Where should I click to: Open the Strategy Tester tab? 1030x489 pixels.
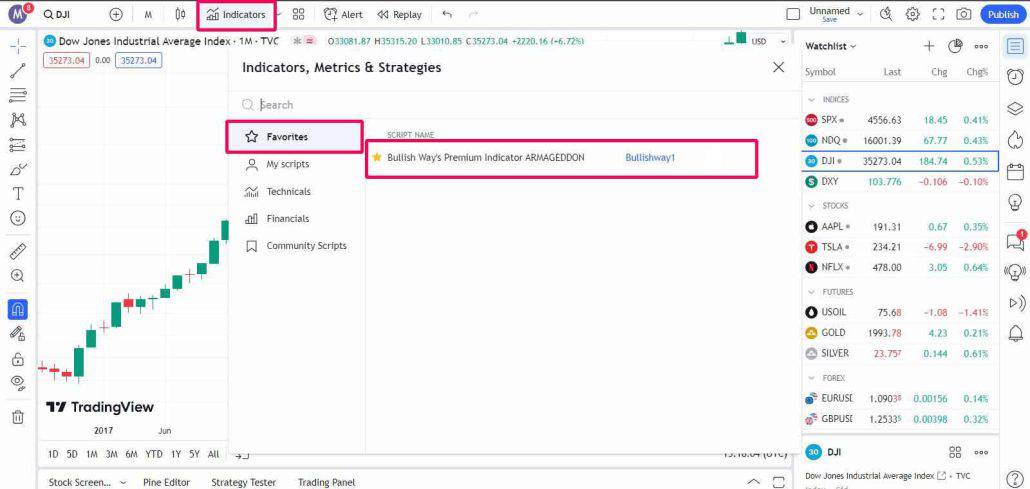coord(243,482)
